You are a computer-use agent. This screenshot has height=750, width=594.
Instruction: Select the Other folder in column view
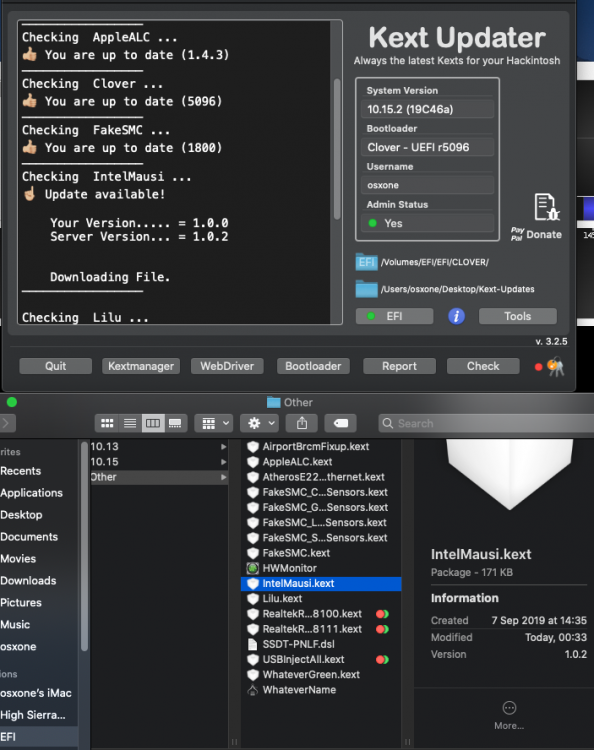coord(158,477)
